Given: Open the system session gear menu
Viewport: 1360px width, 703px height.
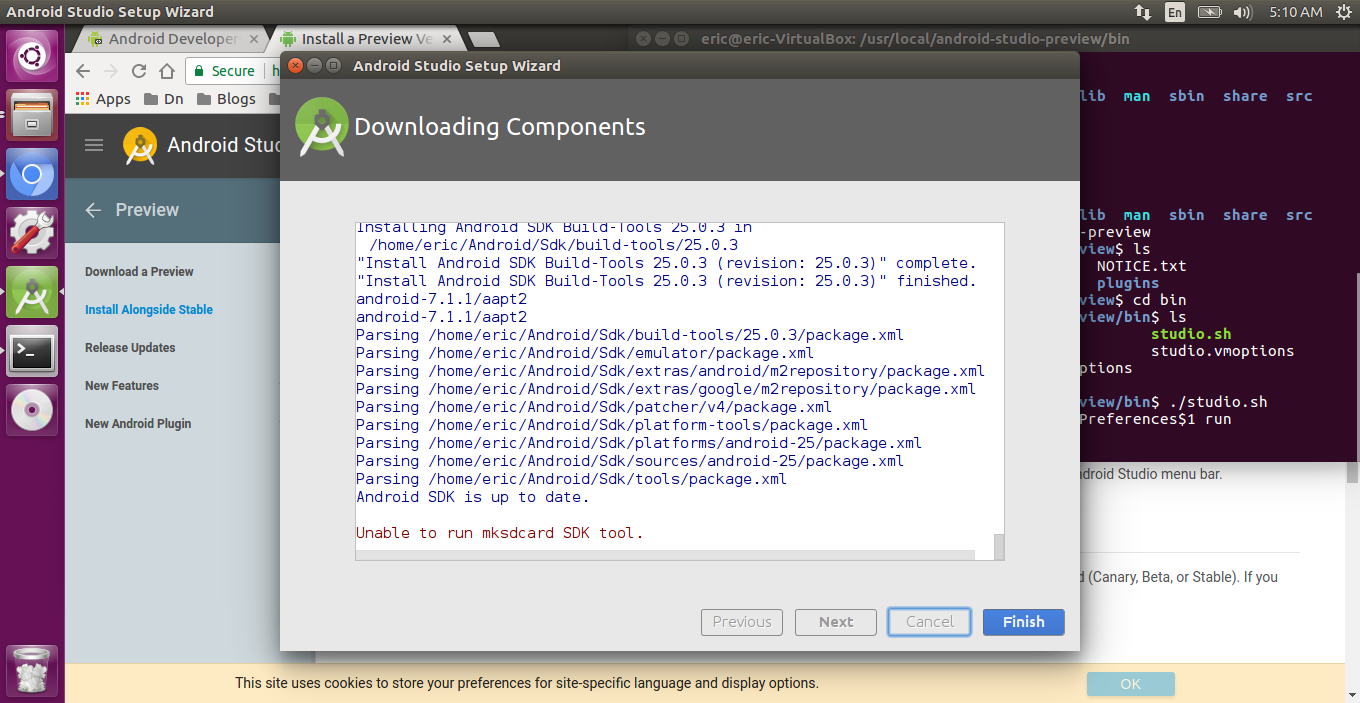Looking at the screenshot, I should click(x=1342, y=12).
